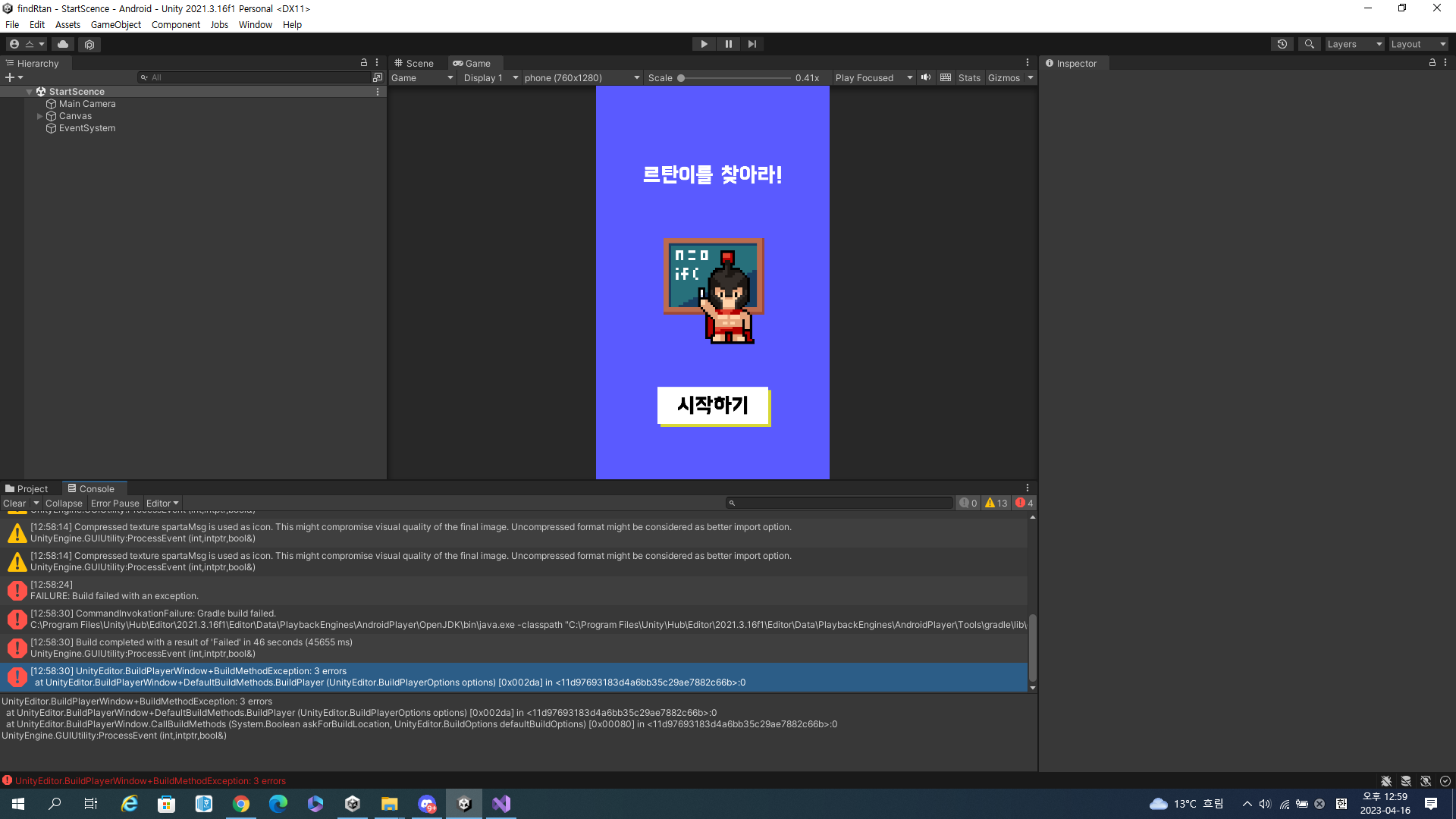Click the 시작하기 start button in Game view
Image resolution: width=1456 pixels, height=819 pixels.
[713, 406]
